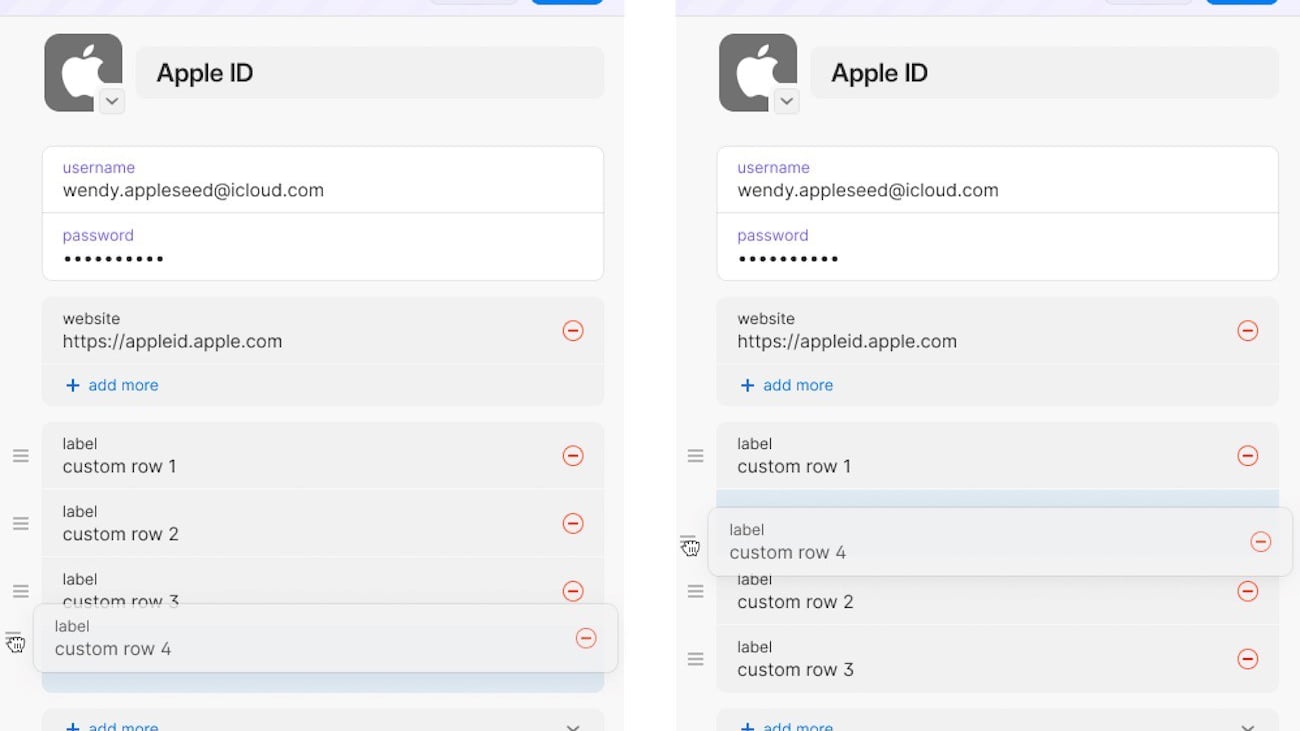Screen dimensions: 1300x731
Task: Open icon chooser dropdown in right panel
Action: 787,101
